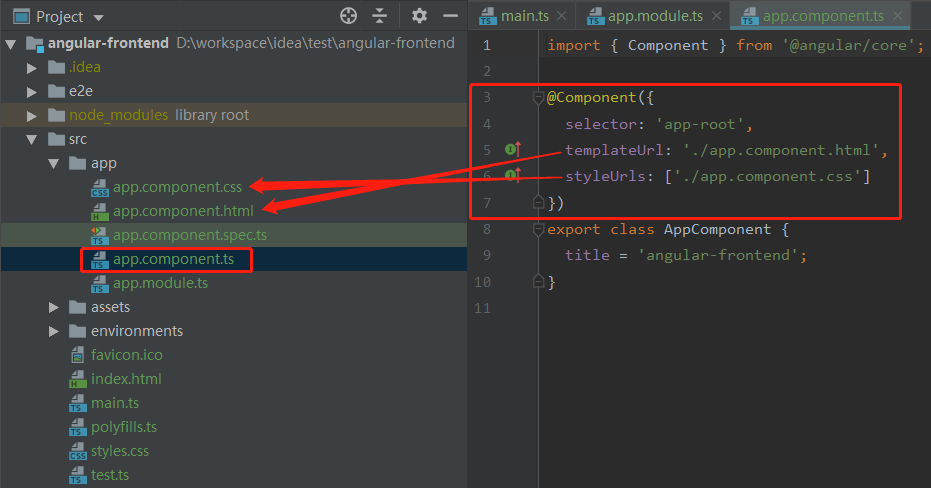Viewport: 931px width, 488px height.
Task: Select app.component.ts in the project tree
Action: point(173,259)
